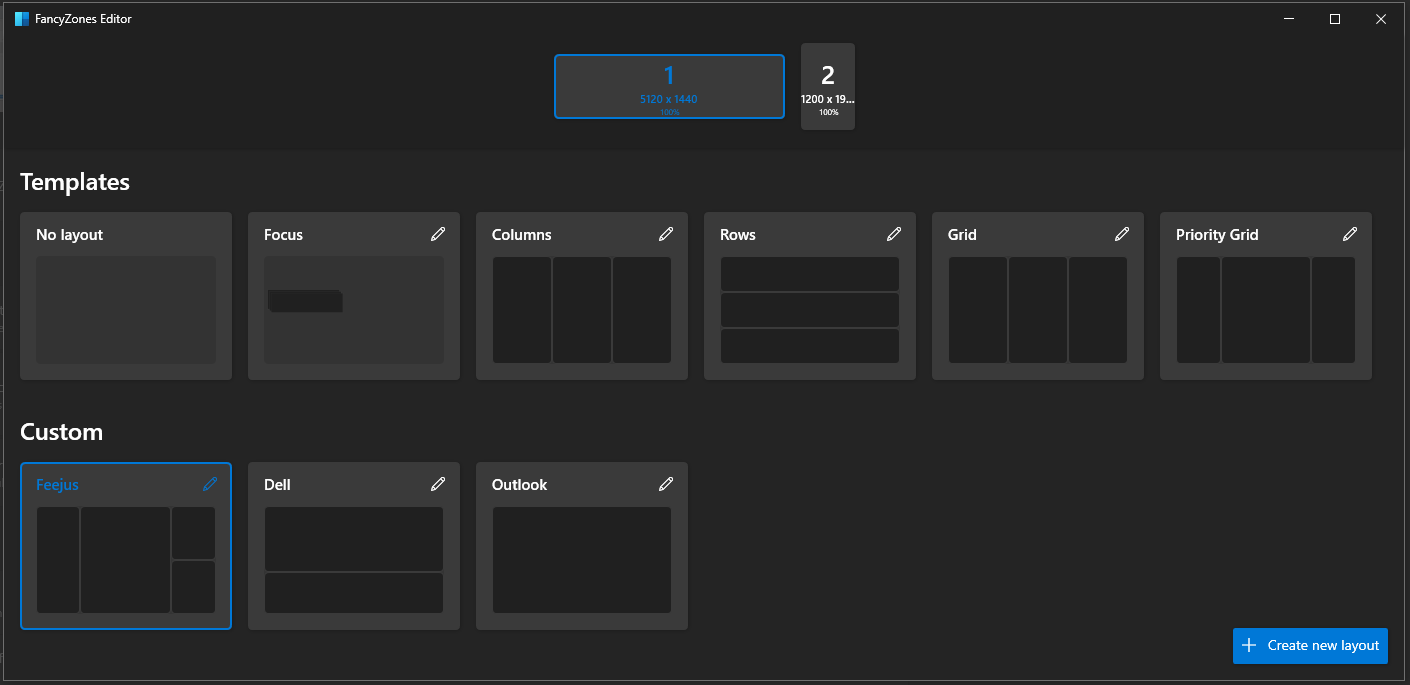Click the Custom heading

coord(61,432)
